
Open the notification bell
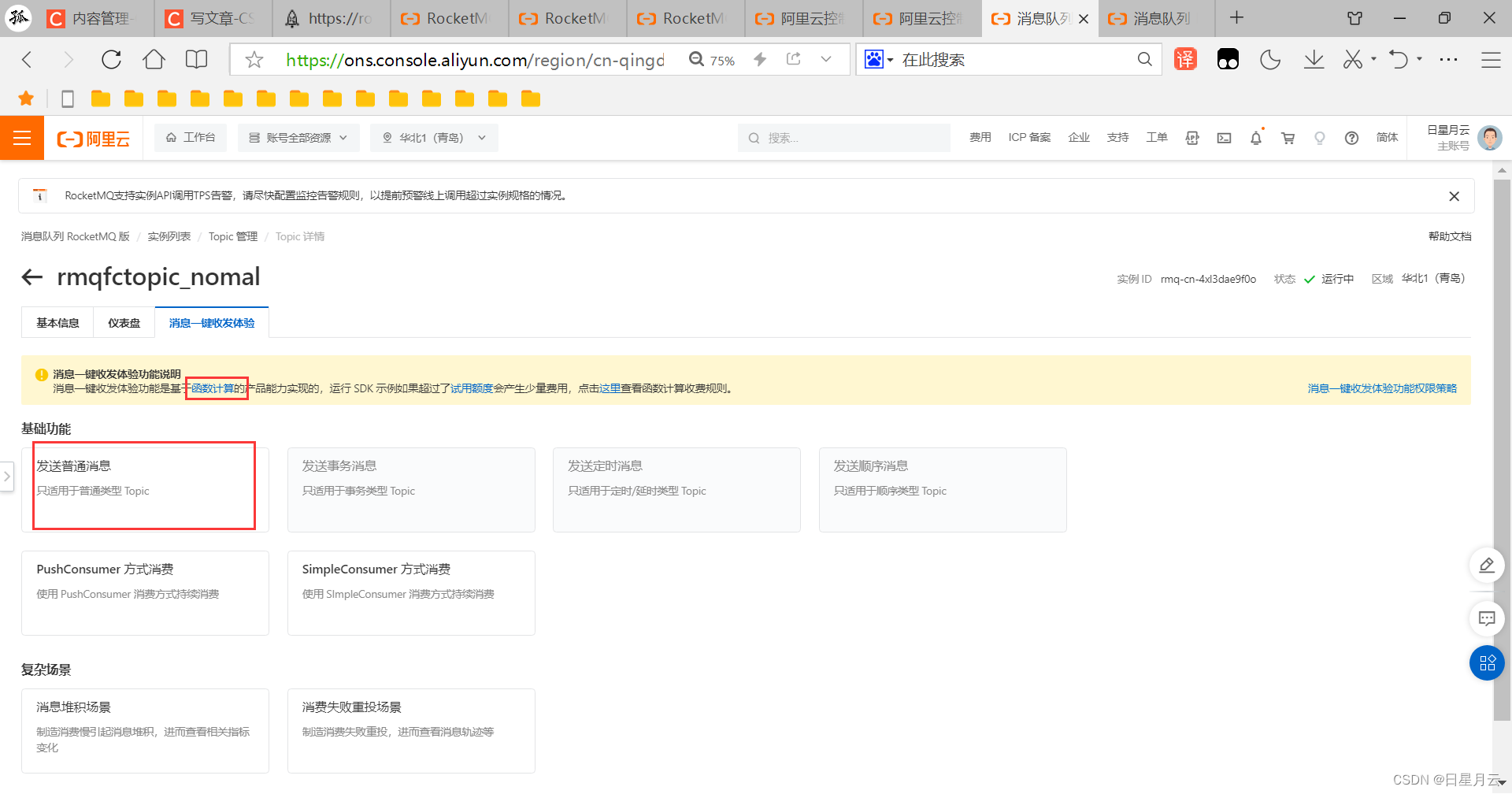[x=1256, y=138]
